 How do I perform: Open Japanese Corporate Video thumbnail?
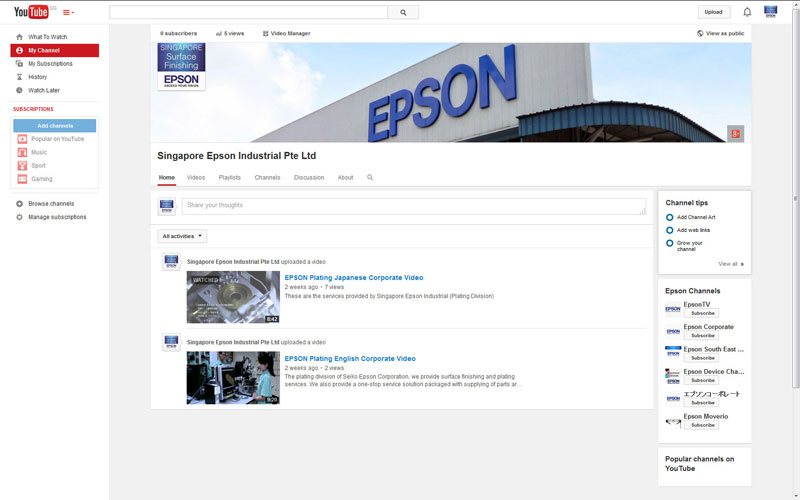click(233, 297)
